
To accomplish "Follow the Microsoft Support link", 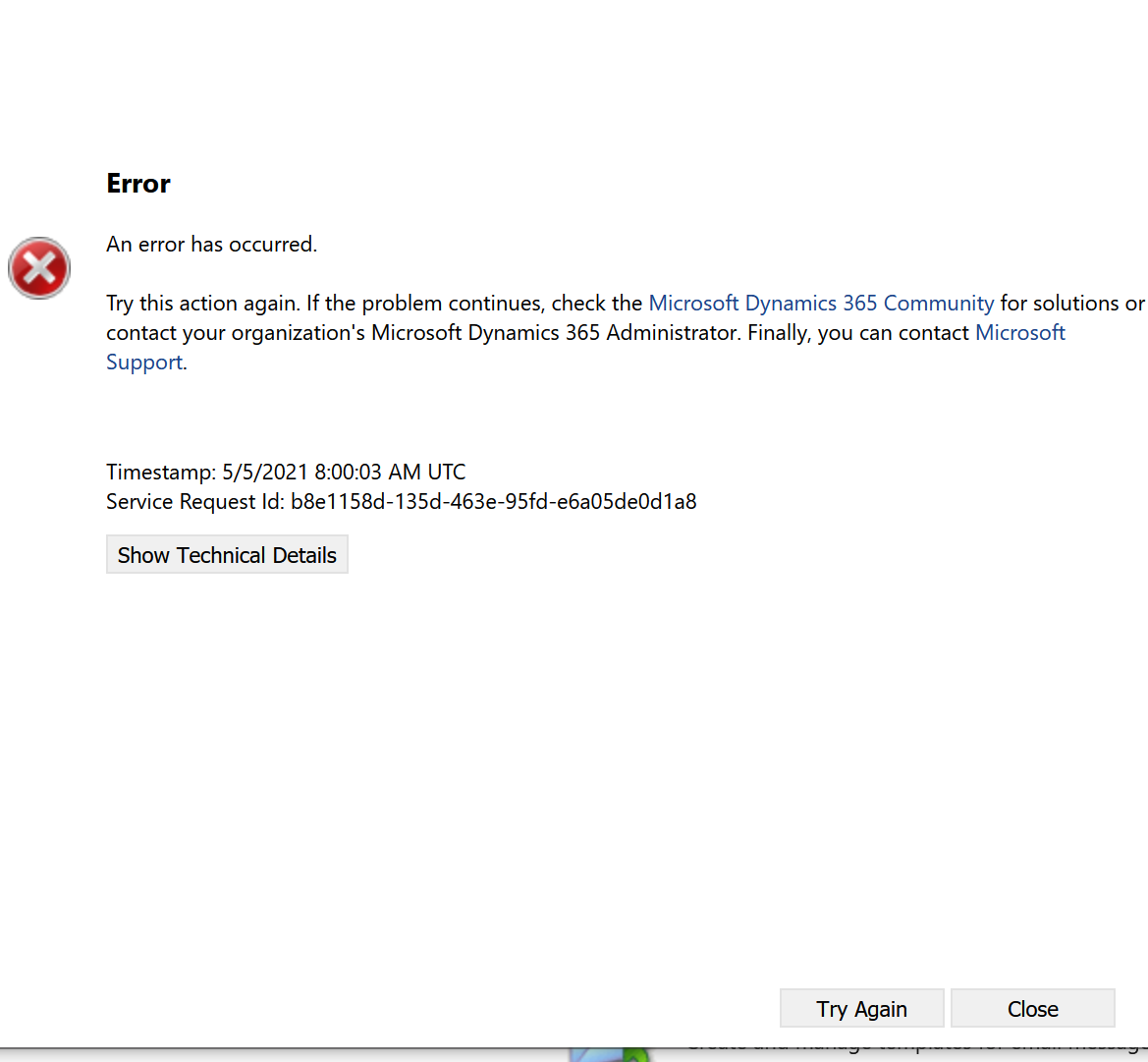I will (1020, 332).
